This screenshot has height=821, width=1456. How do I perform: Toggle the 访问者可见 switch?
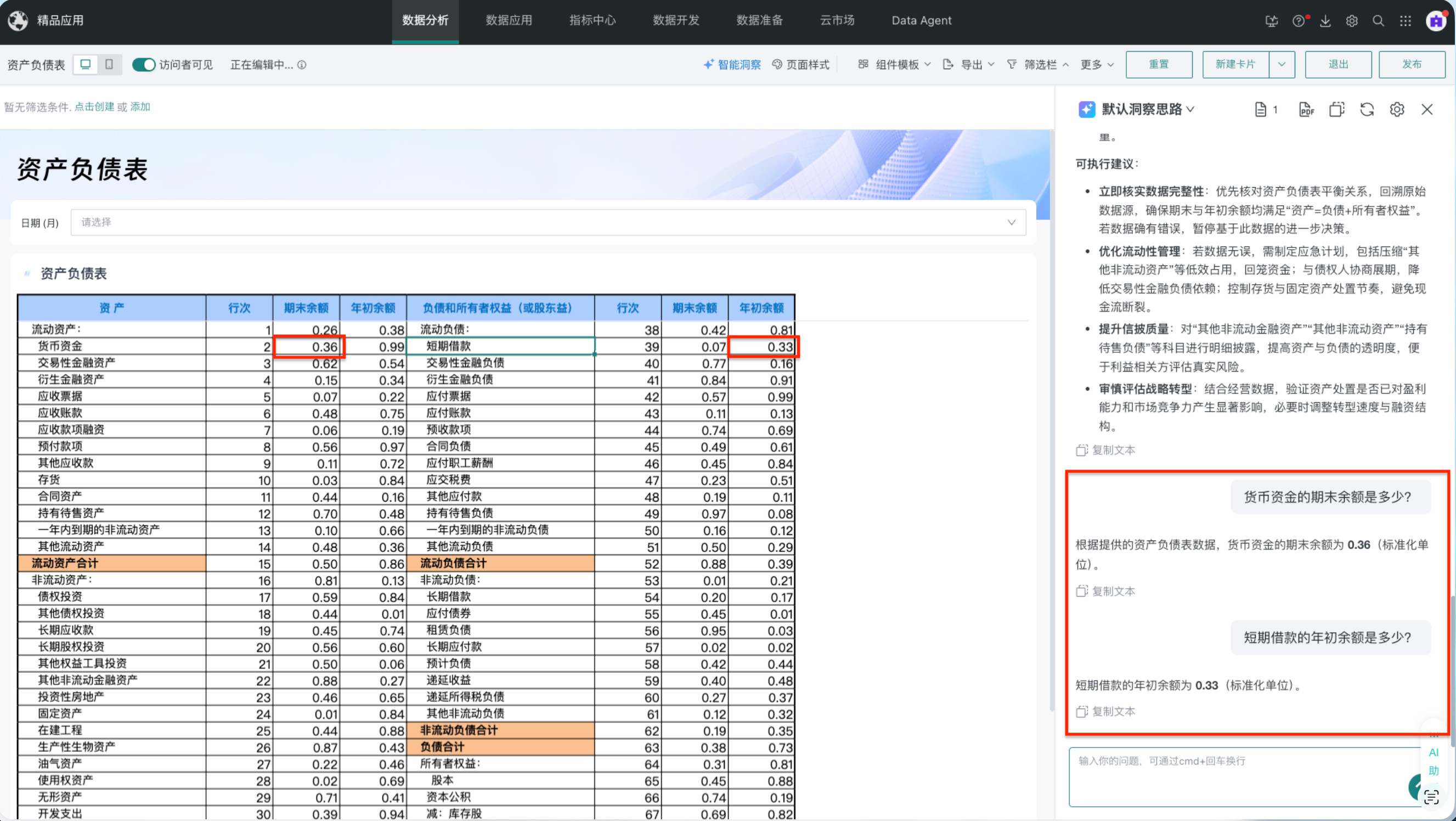(x=144, y=64)
